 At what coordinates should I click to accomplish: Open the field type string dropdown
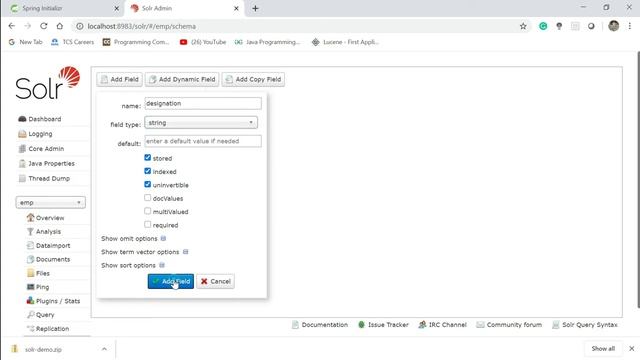tap(201, 122)
